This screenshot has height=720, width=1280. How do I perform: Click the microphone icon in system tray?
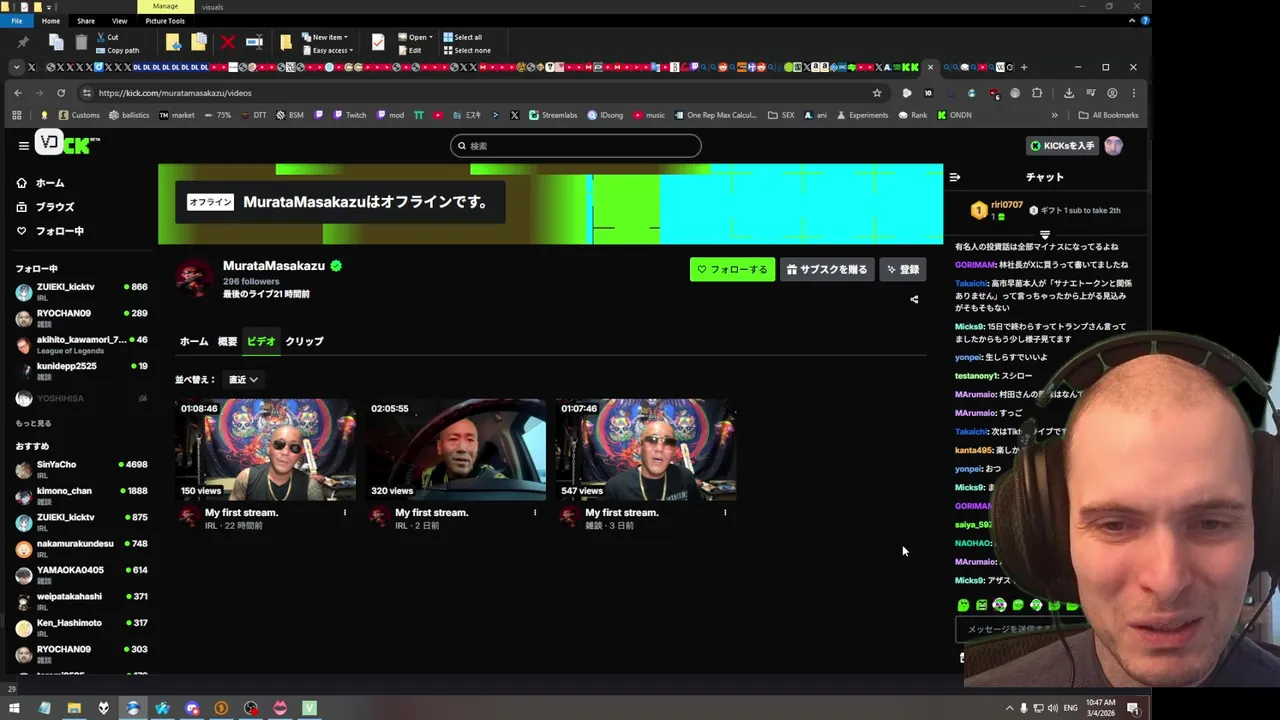(1023, 708)
